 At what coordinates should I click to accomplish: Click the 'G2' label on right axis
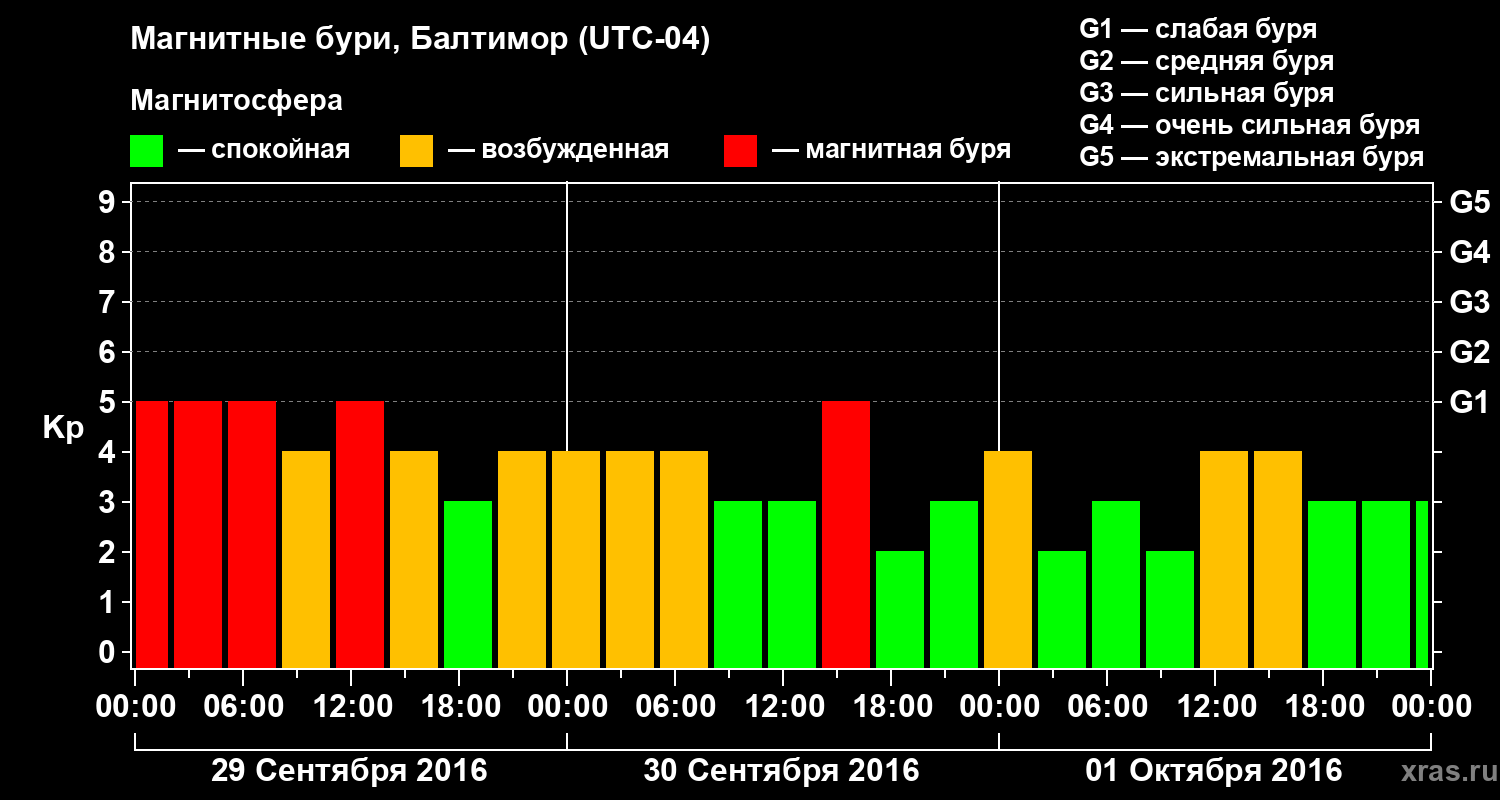tap(1469, 353)
